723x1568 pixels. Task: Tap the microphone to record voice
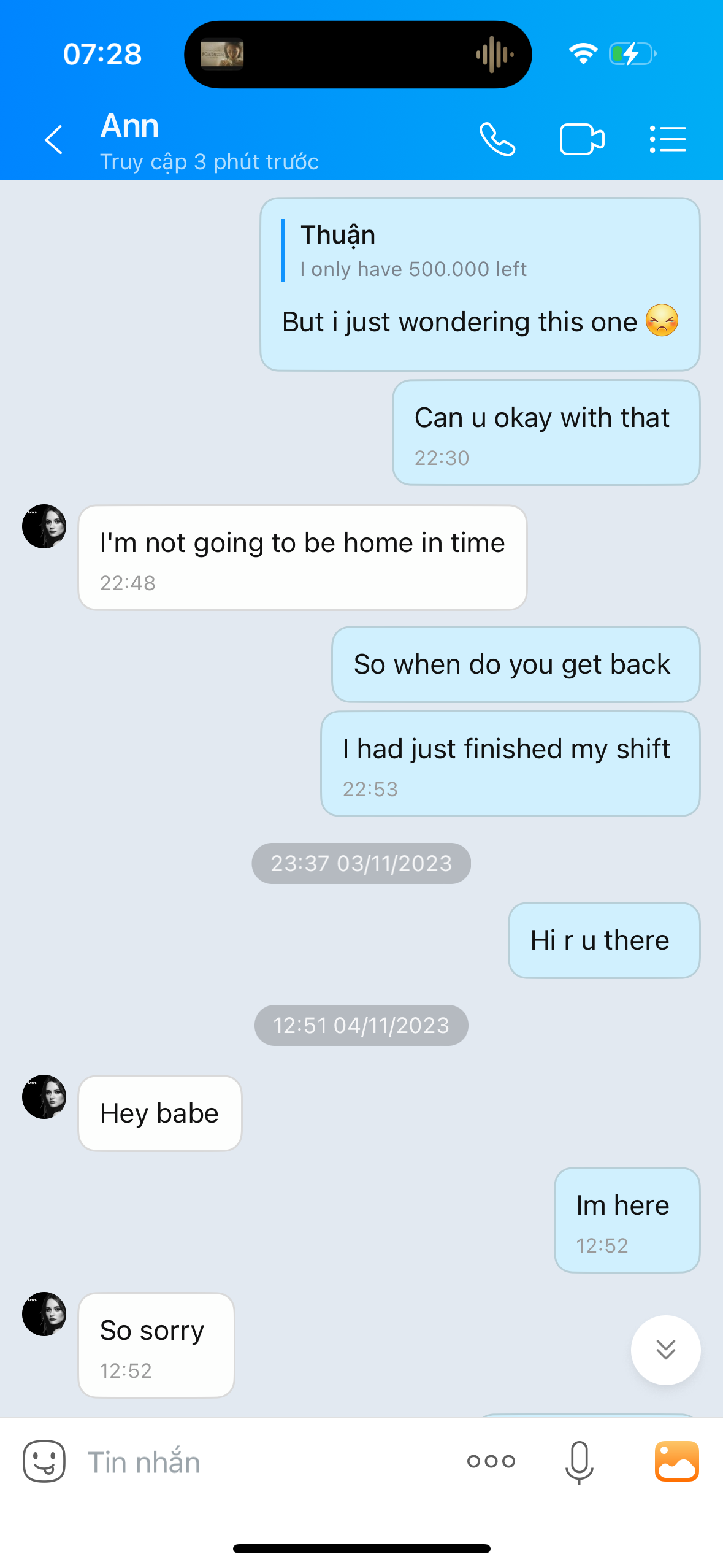click(x=579, y=1462)
